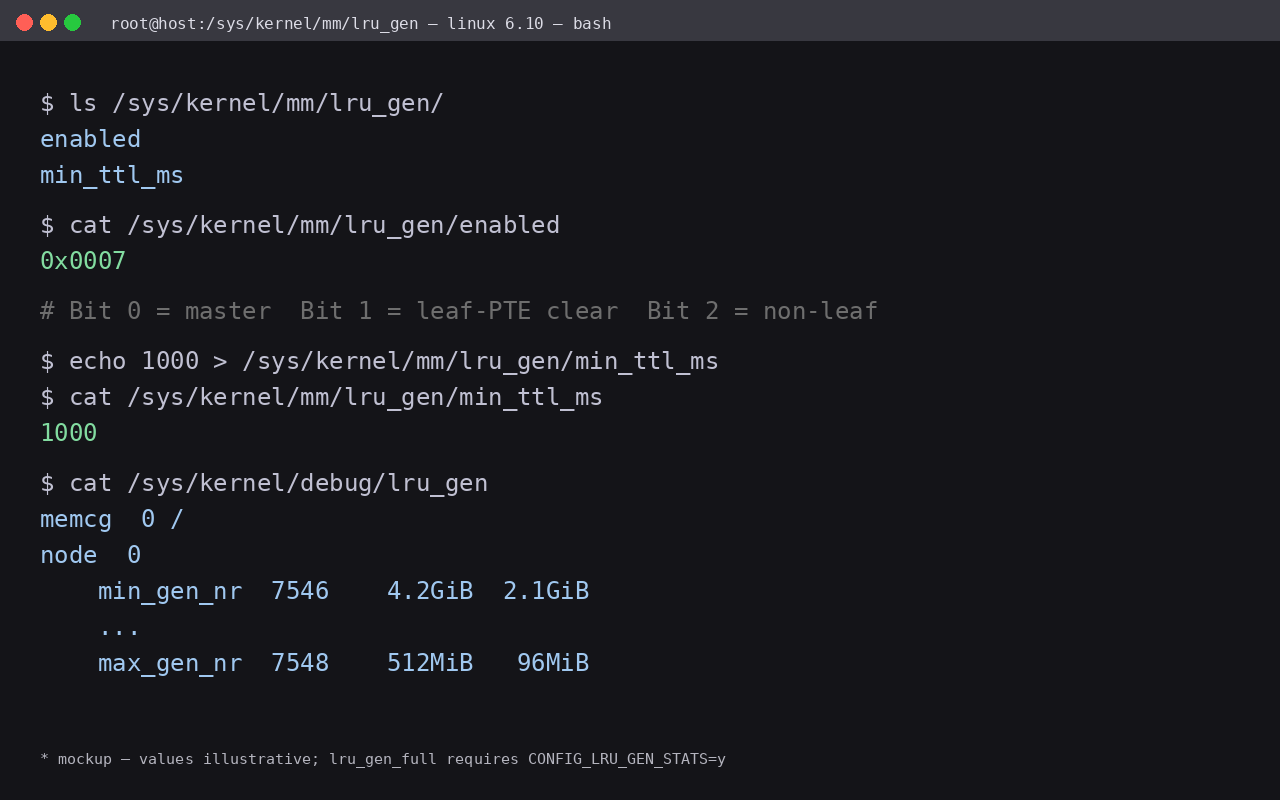Click the 'min_gen_nr' label
The image size is (1280, 800).
point(170,591)
